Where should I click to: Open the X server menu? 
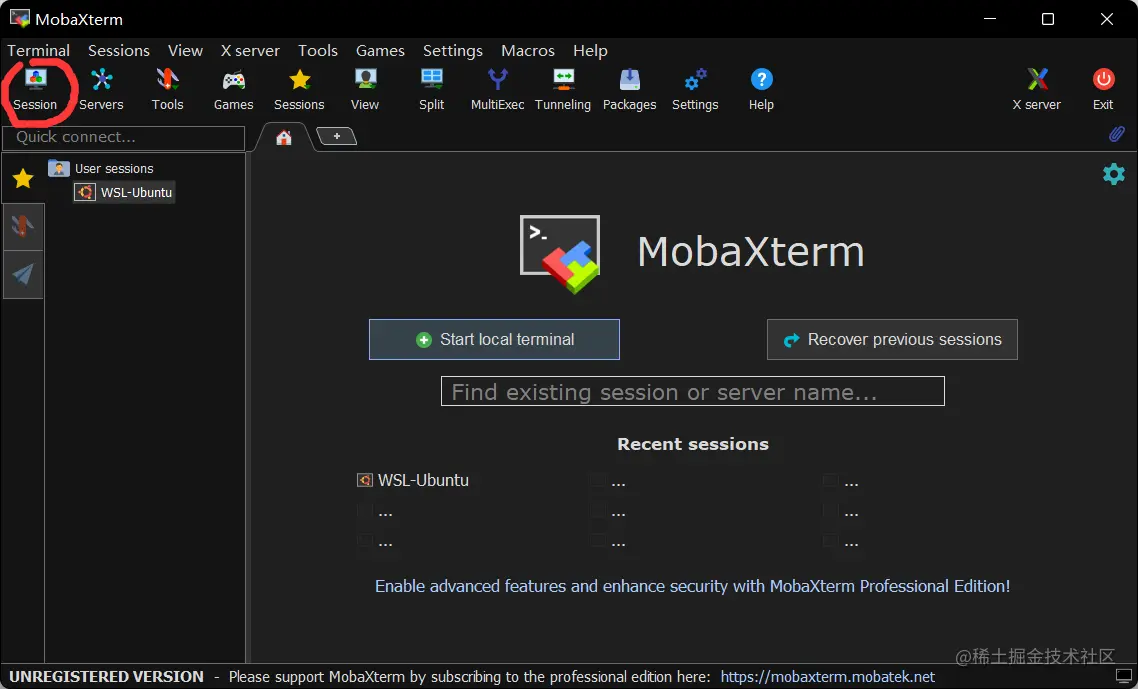pos(250,50)
